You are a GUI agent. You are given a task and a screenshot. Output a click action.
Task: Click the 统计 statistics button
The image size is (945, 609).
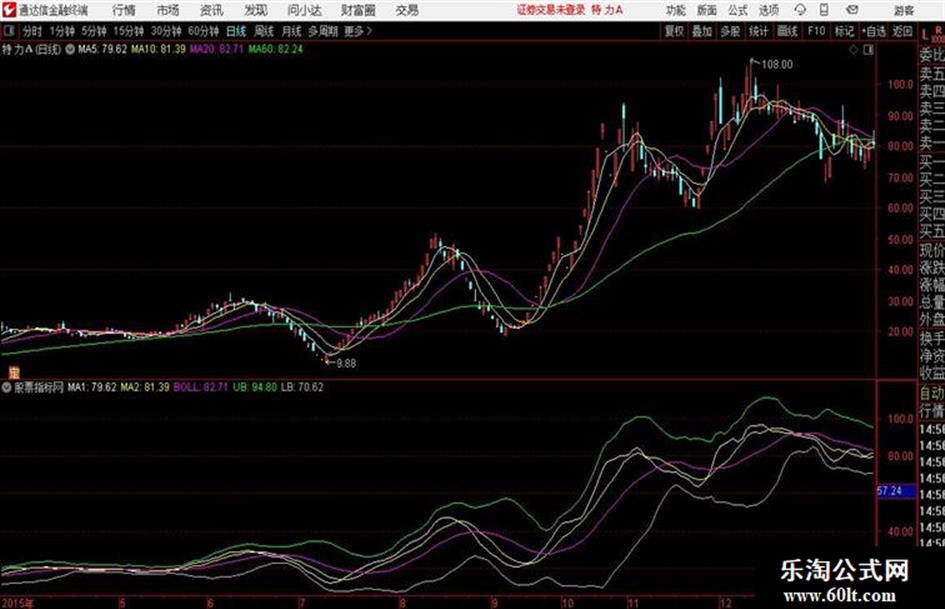click(x=758, y=31)
